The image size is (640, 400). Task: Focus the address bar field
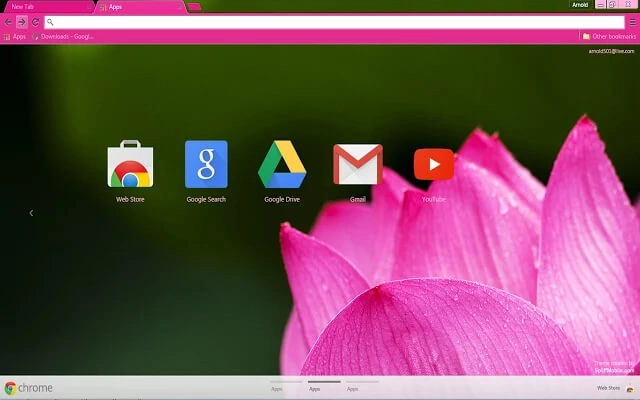click(x=334, y=22)
